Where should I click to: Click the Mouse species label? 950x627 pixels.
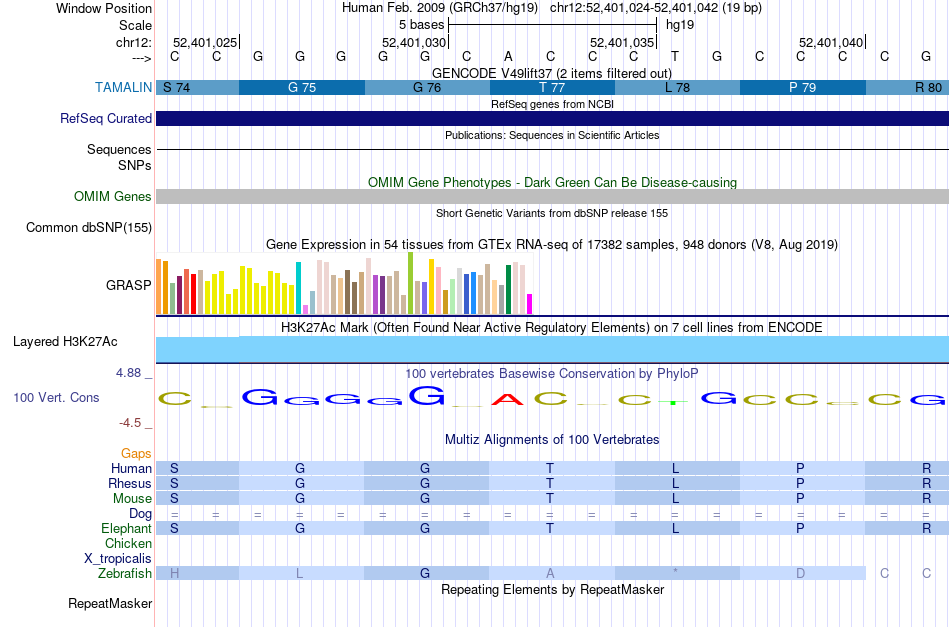coord(132,499)
